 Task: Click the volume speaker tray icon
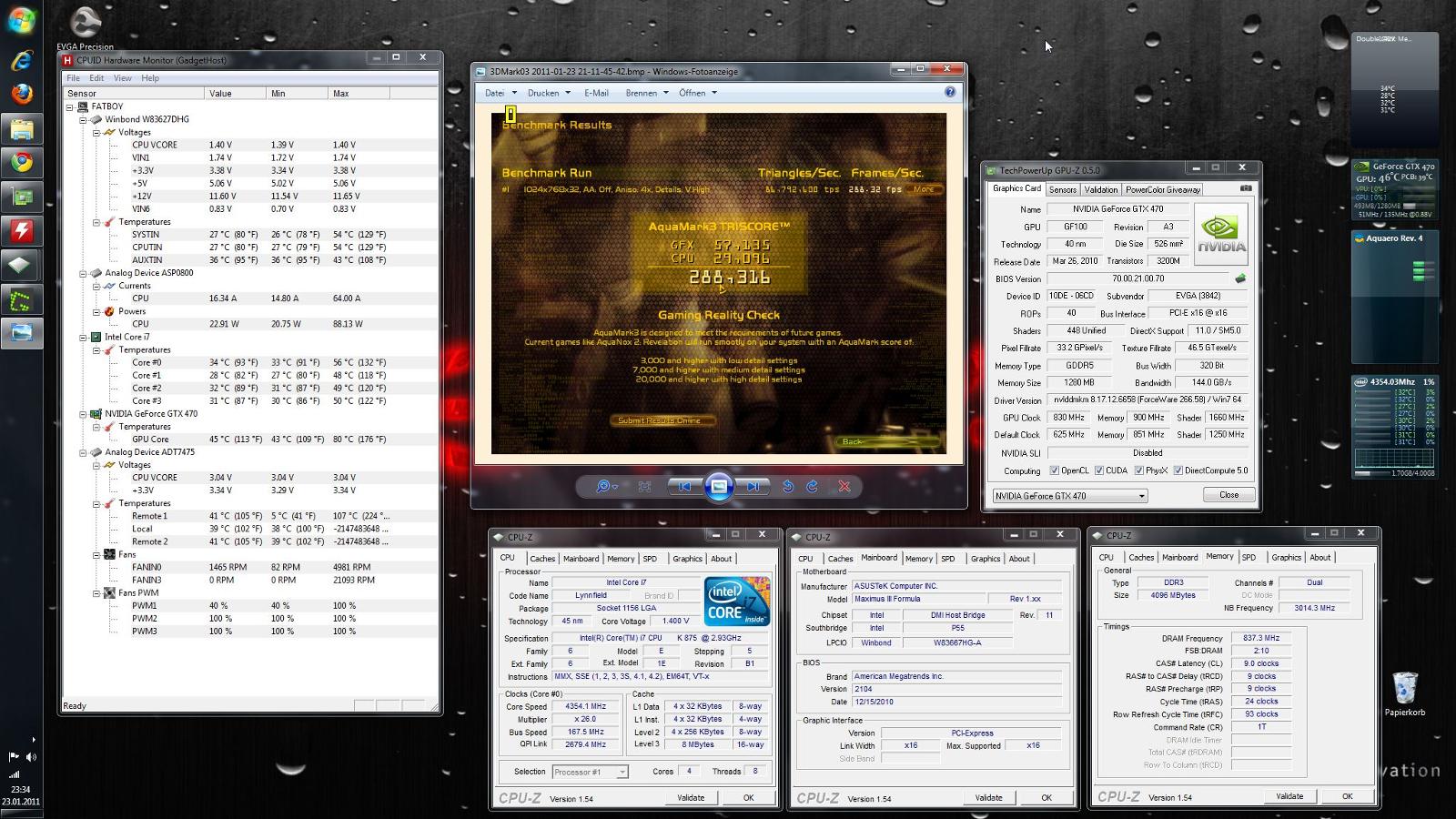click(x=31, y=756)
